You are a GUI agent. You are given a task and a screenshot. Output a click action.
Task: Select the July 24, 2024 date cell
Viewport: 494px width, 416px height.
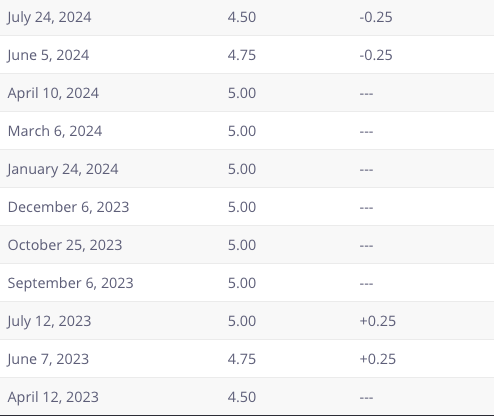[x=49, y=17]
